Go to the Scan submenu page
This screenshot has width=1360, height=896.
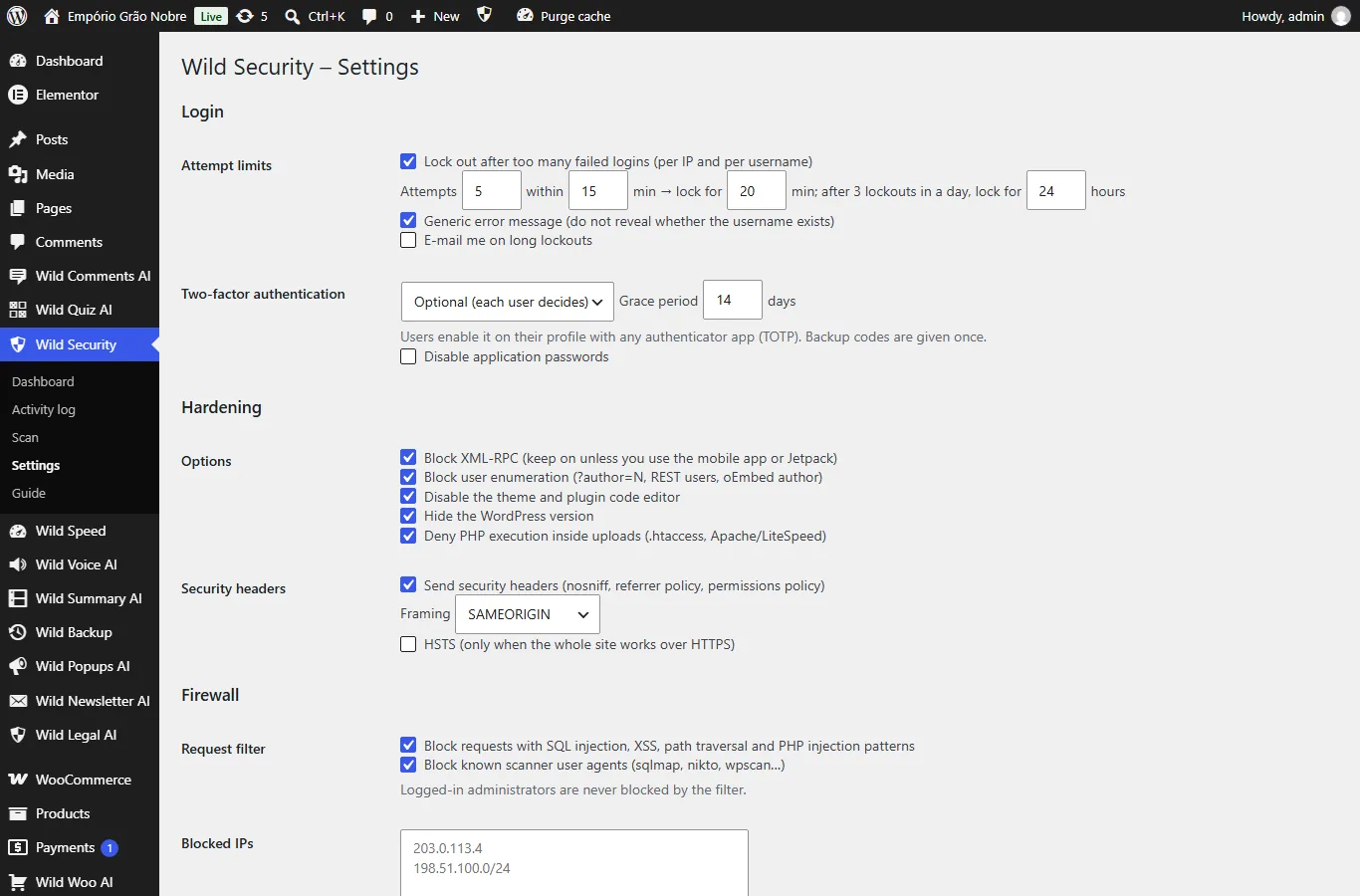click(25, 437)
